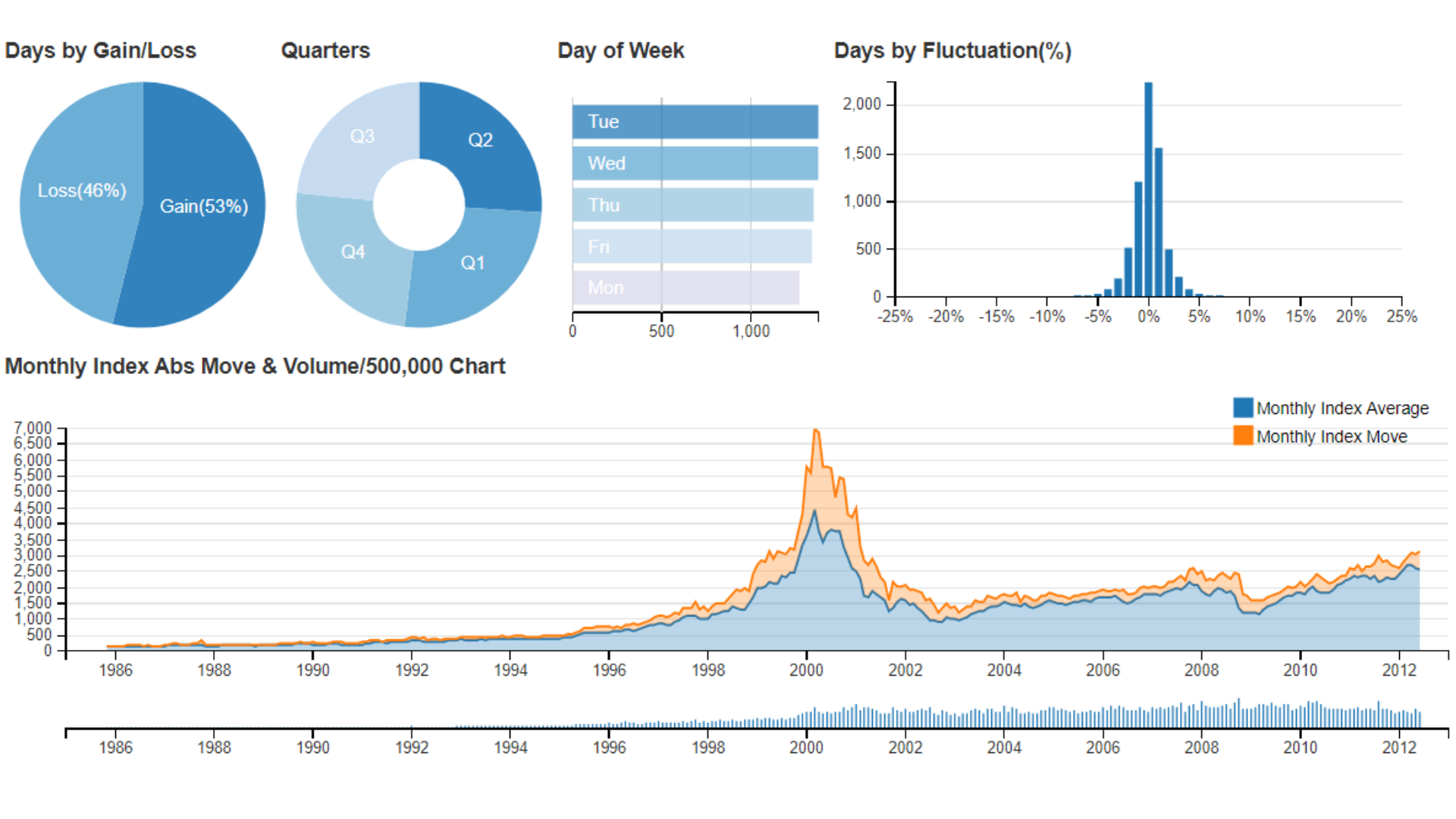Viewport: 1456px width, 819px height.
Task: Click the Monthly Index Move legend label
Action: [1332, 437]
